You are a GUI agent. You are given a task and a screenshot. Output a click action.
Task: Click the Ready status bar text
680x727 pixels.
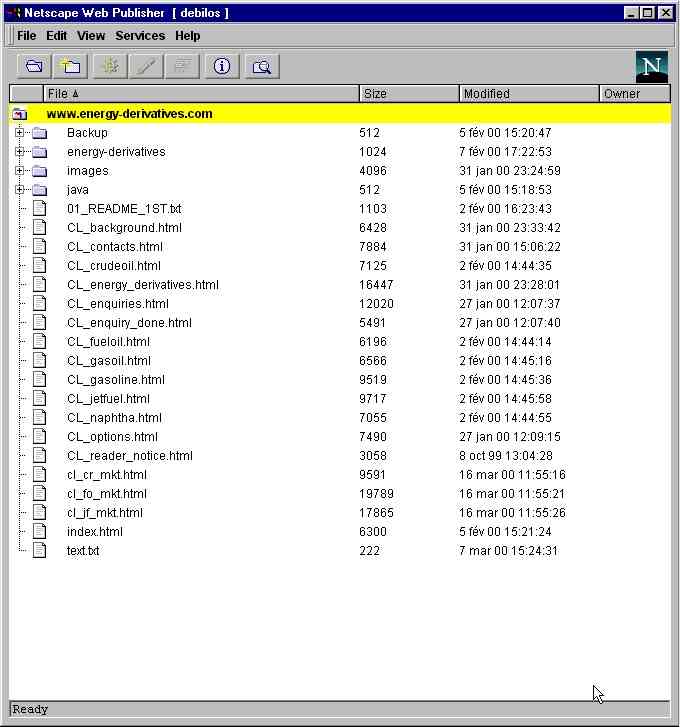tap(30, 709)
